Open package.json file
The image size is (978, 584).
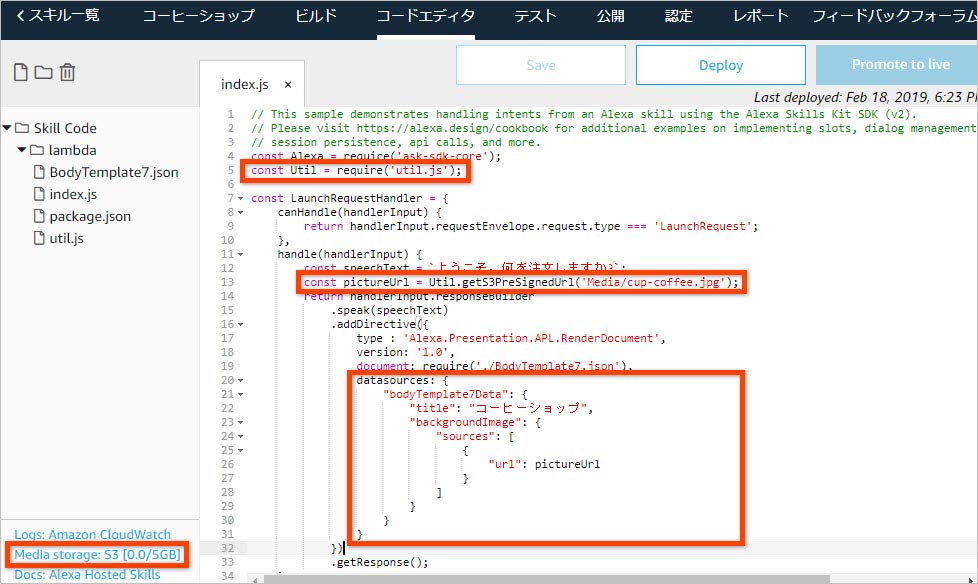coord(90,217)
